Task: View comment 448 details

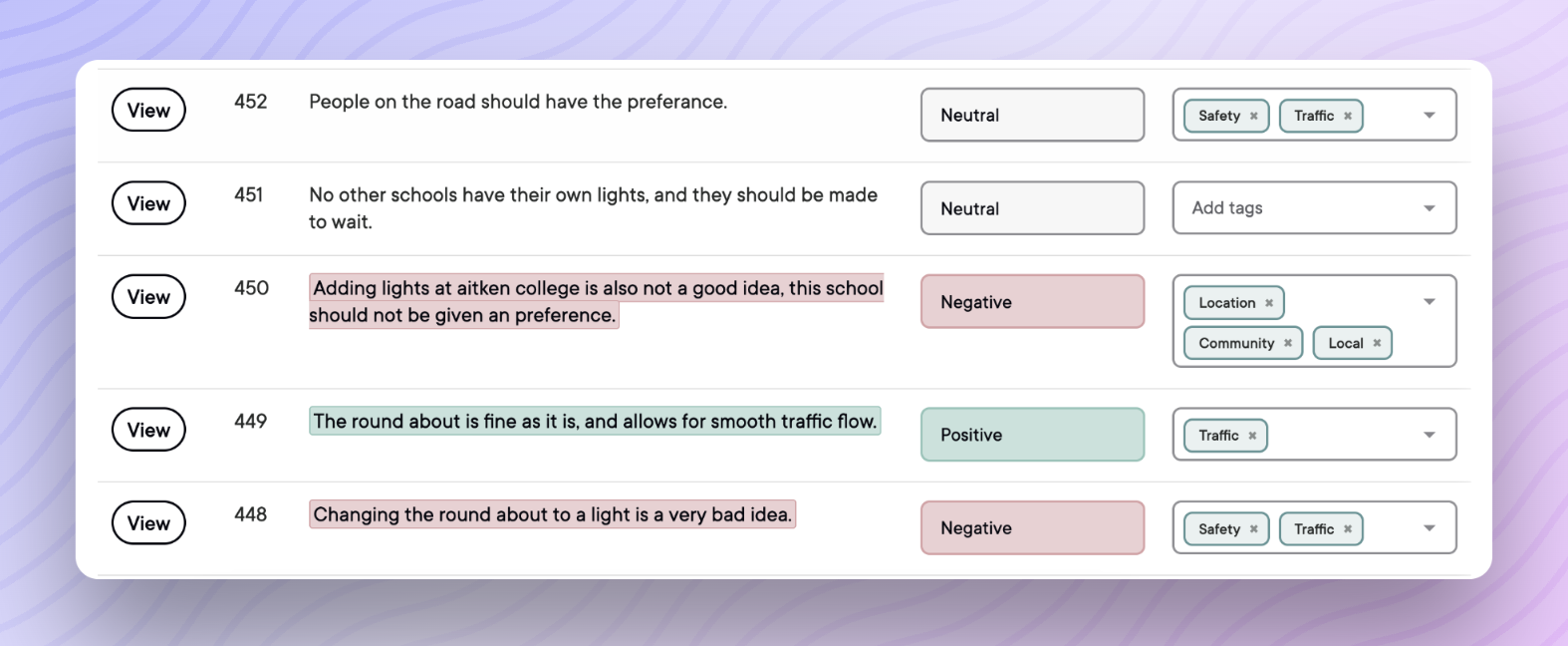Action: [148, 523]
